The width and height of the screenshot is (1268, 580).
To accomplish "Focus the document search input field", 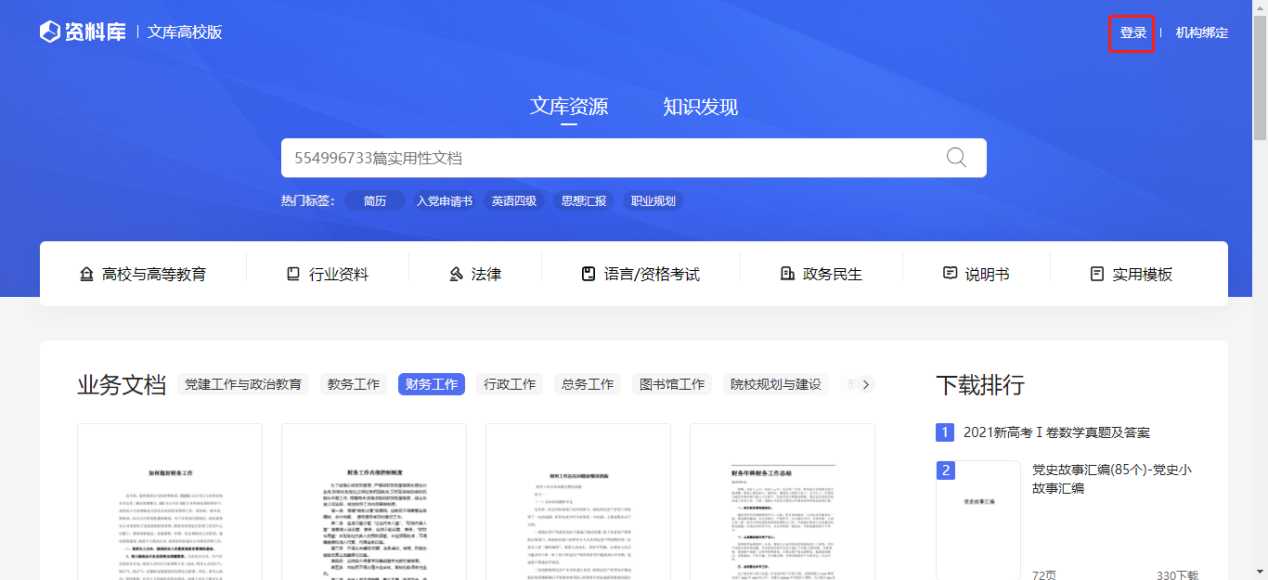I will [610, 158].
